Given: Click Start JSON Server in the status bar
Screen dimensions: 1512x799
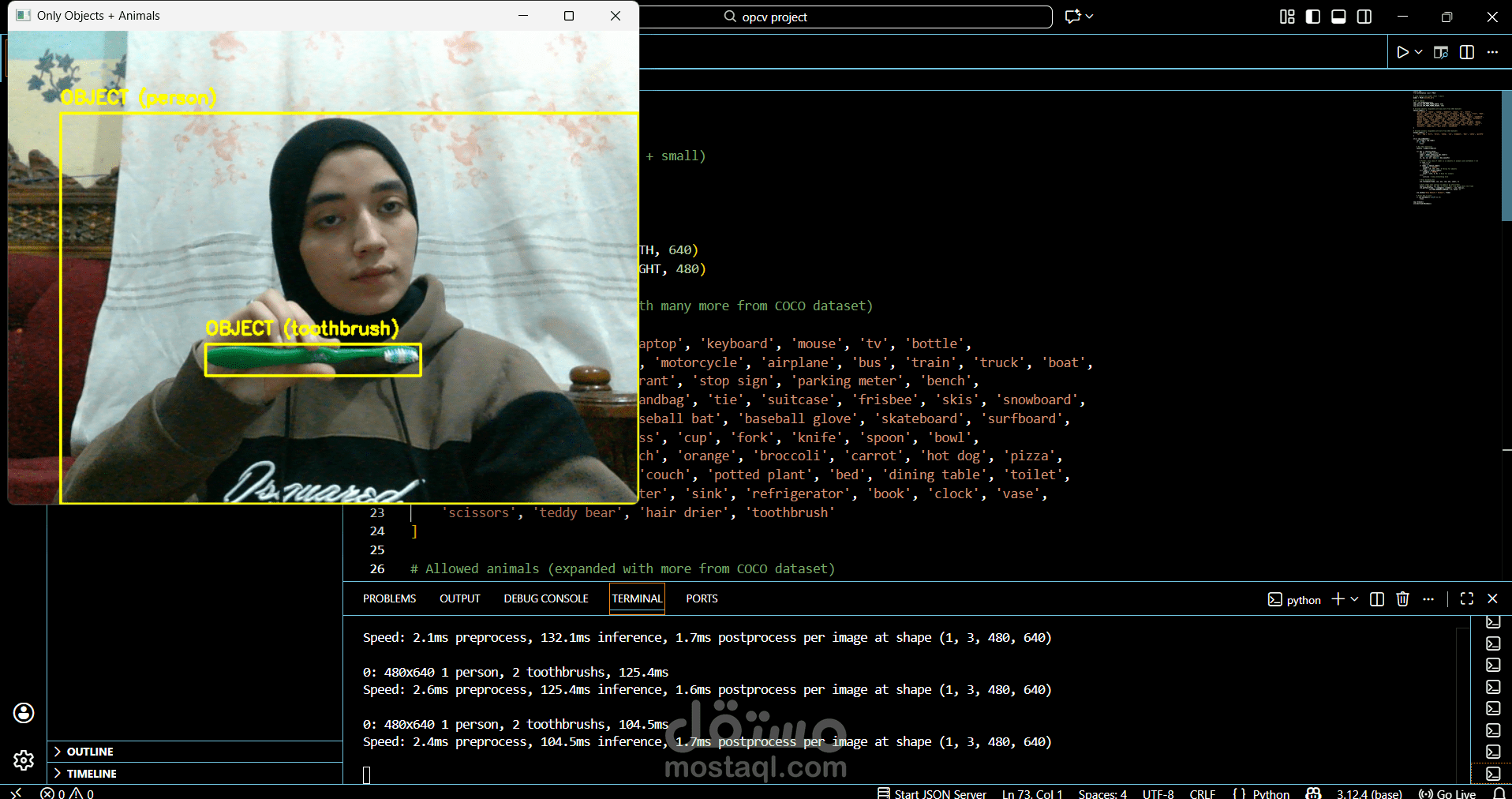Looking at the screenshot, I should click(932, 793).
